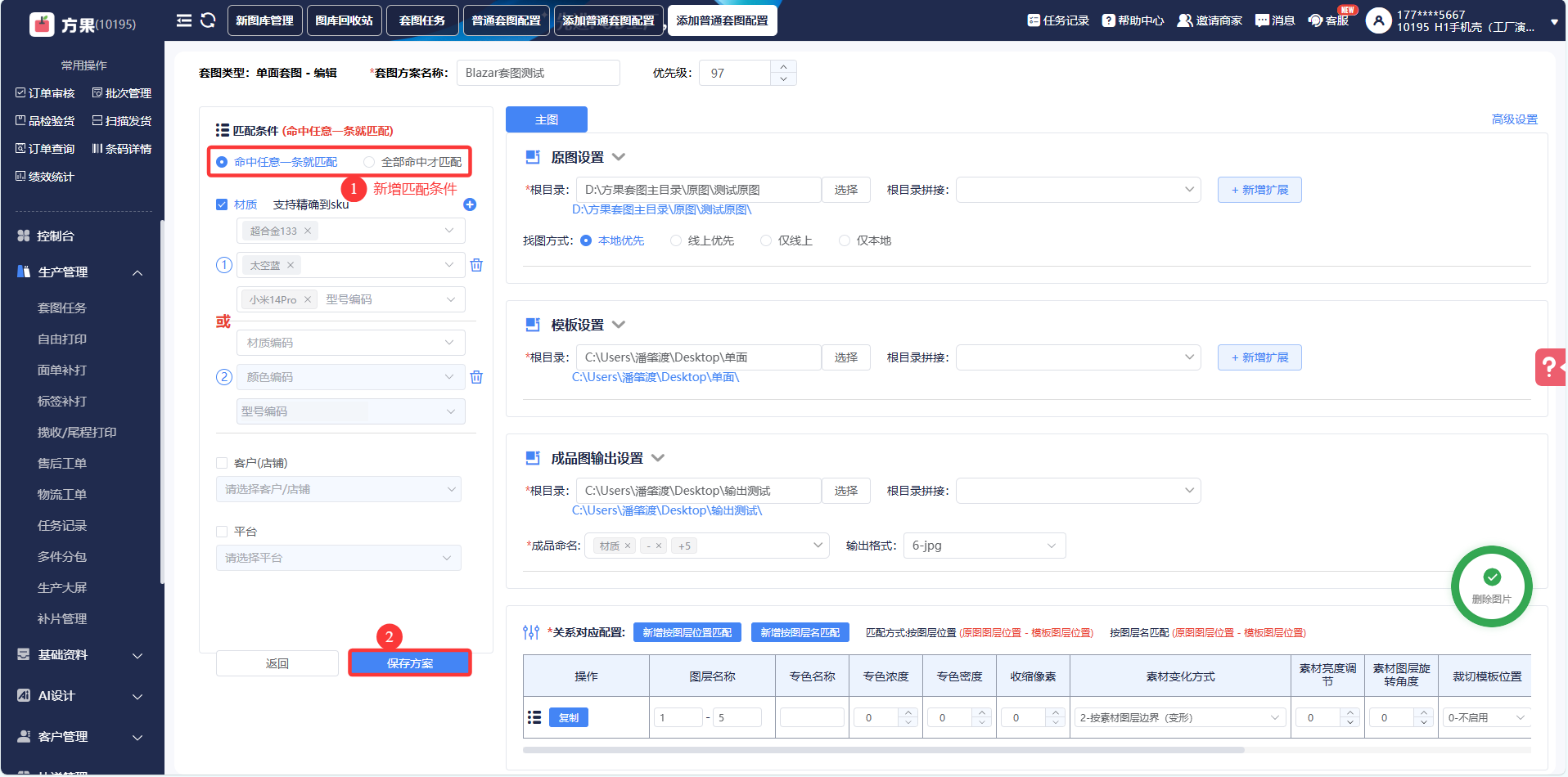Select the 全部命中才匹配 radio option
This screenshot has height=777, width=1568.
pos(369,162)
